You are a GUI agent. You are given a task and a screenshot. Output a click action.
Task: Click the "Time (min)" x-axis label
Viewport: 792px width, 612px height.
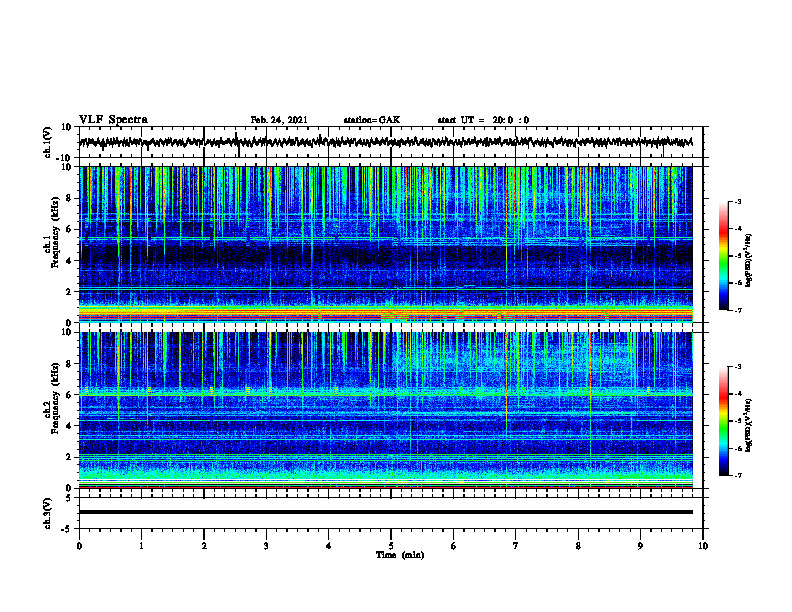(x=400, y=555)
